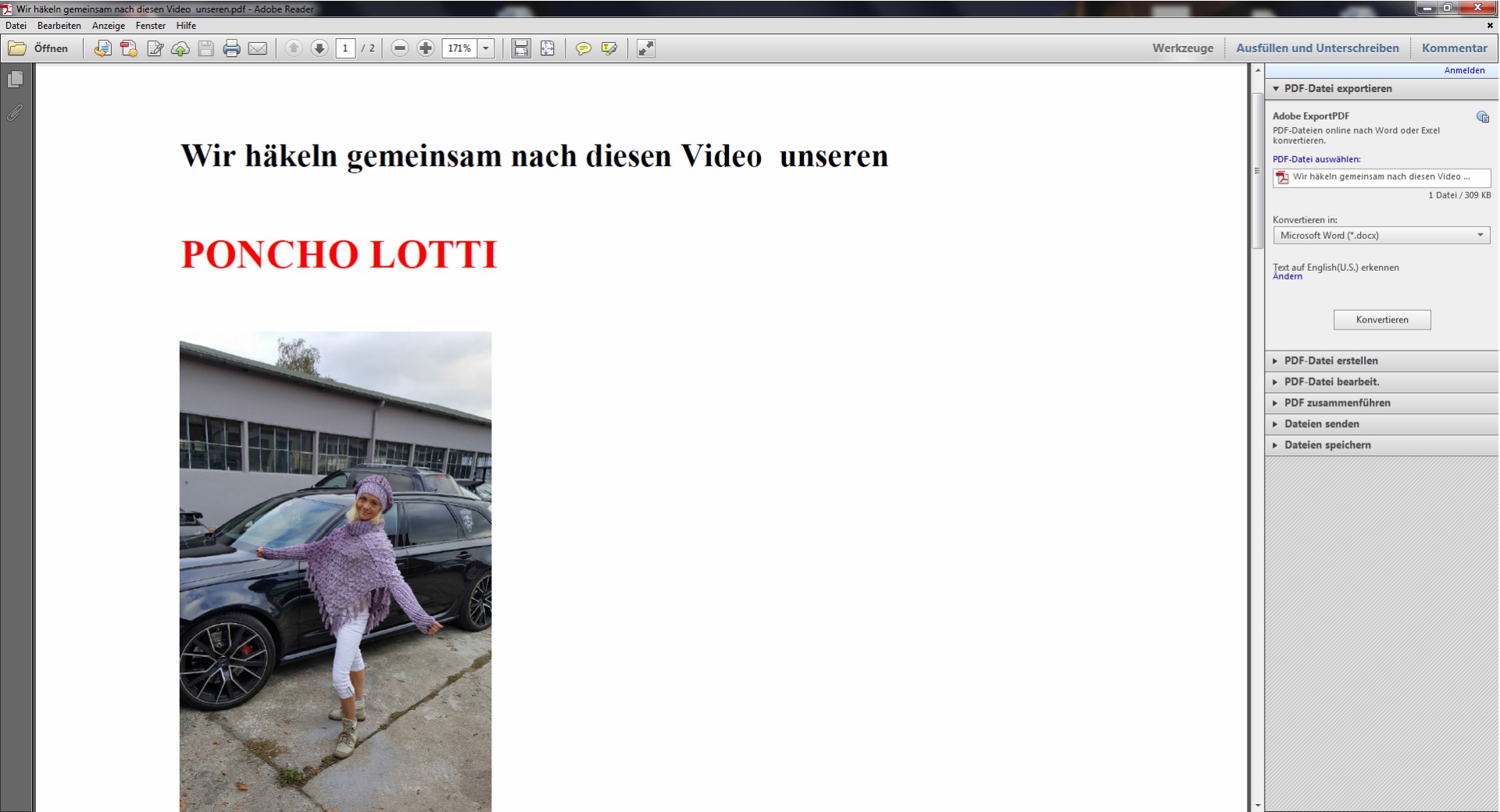Image resolution: width=1500 pixels, height=812 pixels.
Task: Expand the 'PDF-Datei erstellen' section
Action: [1330, 361]
